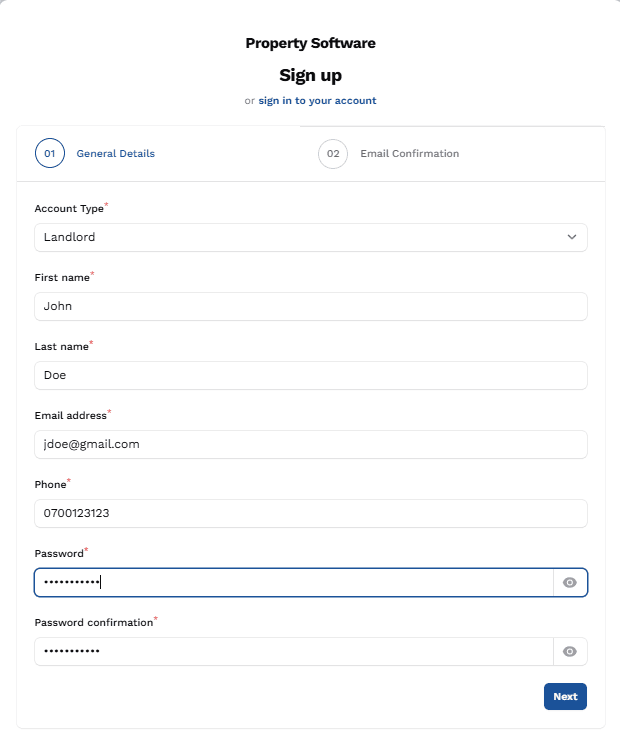Select the Last name field containing Doe

click(310, 375)
